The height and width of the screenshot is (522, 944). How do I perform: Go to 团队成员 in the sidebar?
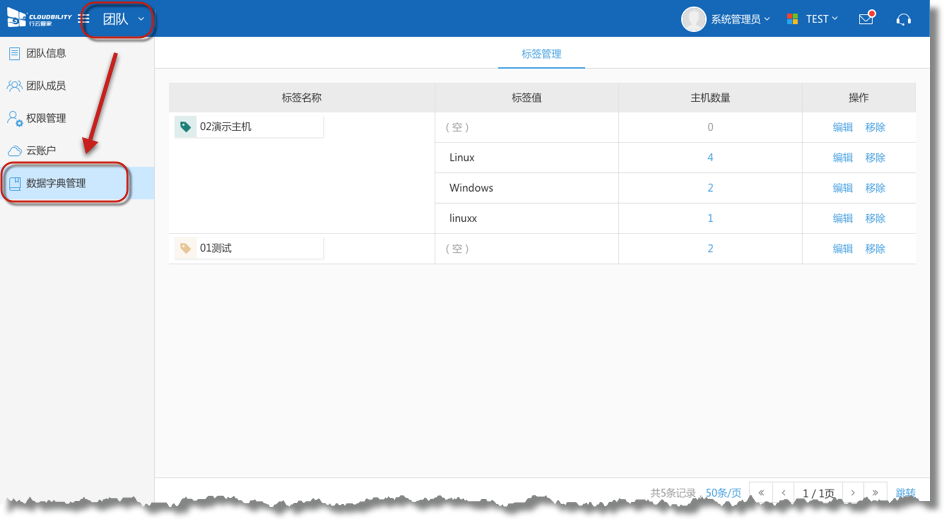(46, 86)
